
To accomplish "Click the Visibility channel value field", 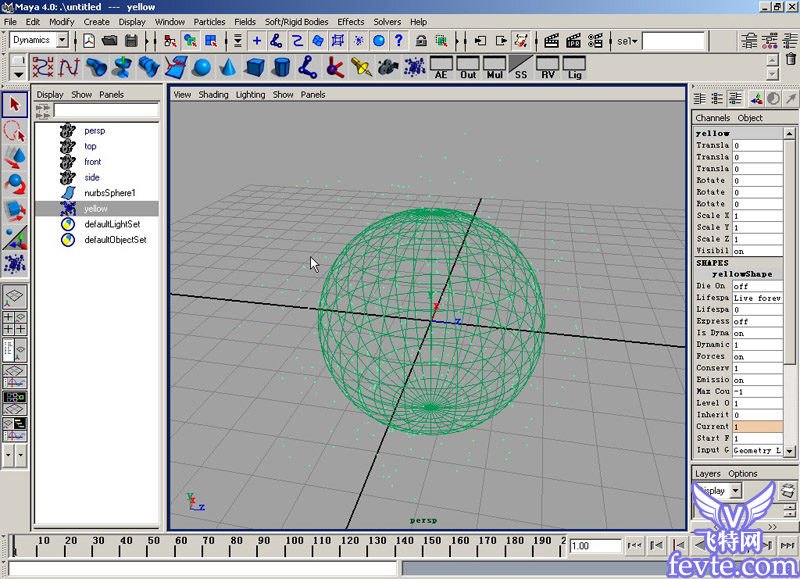I will tap(757, 251).
